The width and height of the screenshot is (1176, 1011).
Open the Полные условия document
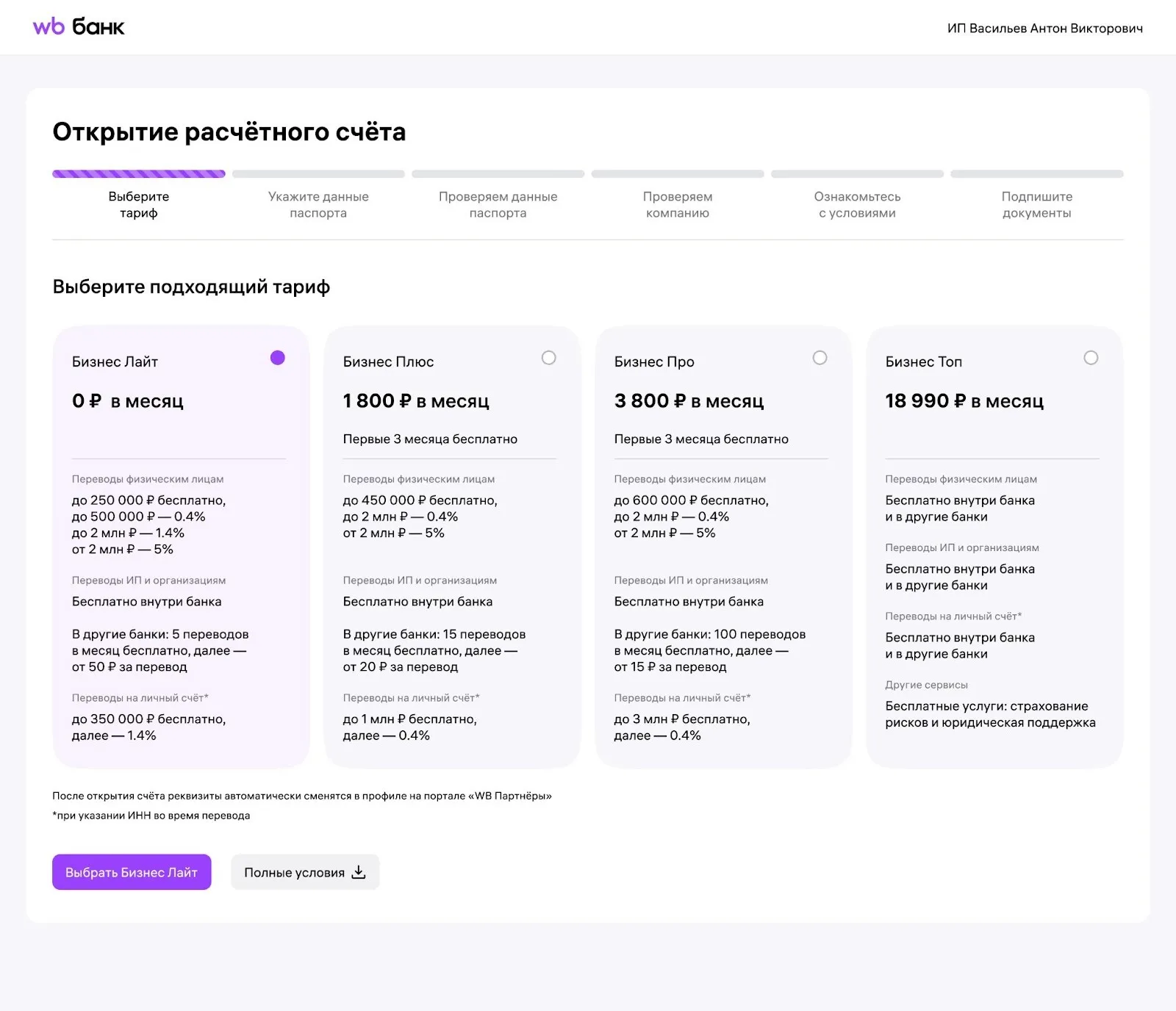tap(295, 872)
